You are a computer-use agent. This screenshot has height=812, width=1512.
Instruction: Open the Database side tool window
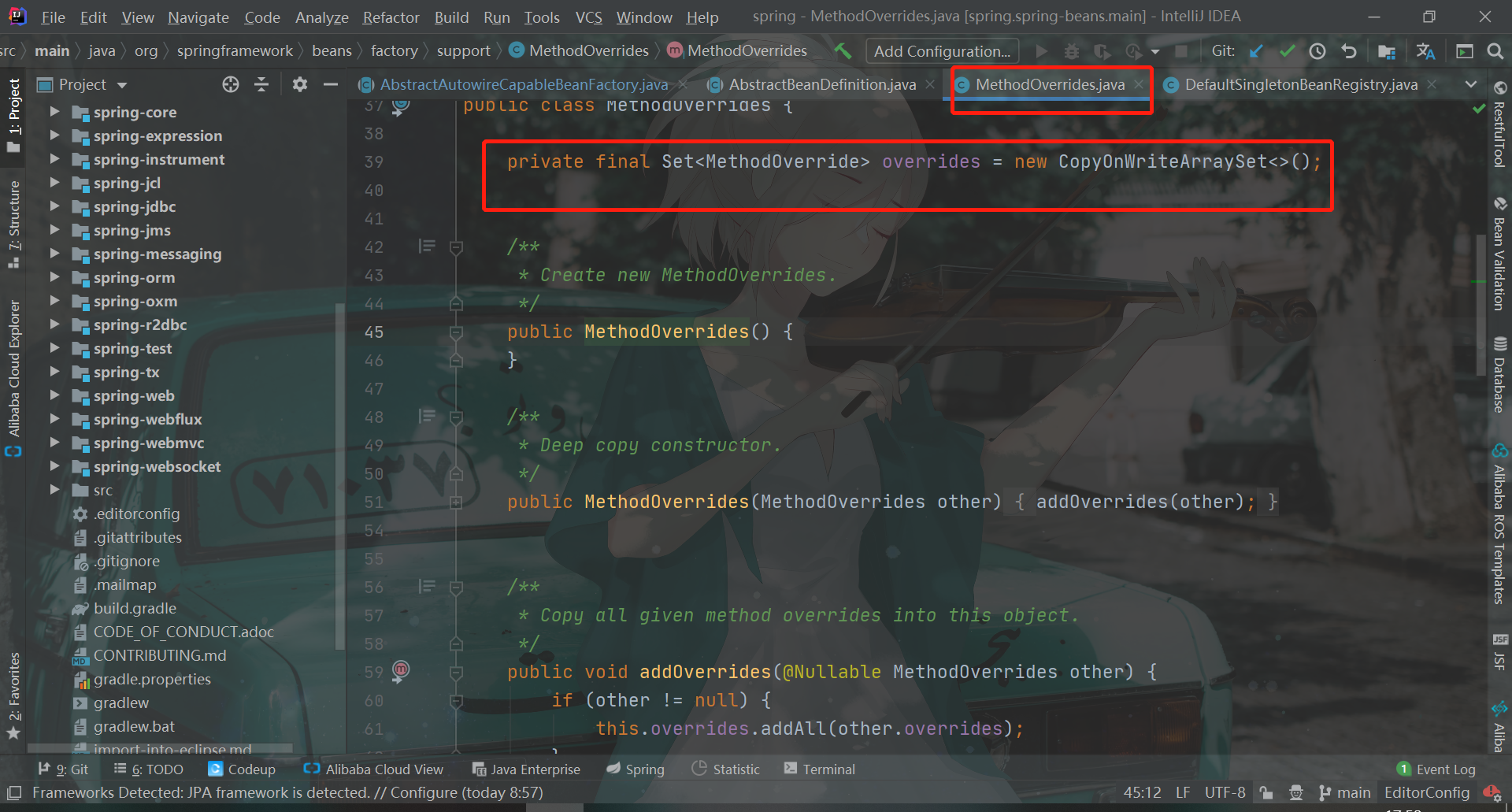coord(1499,375)
